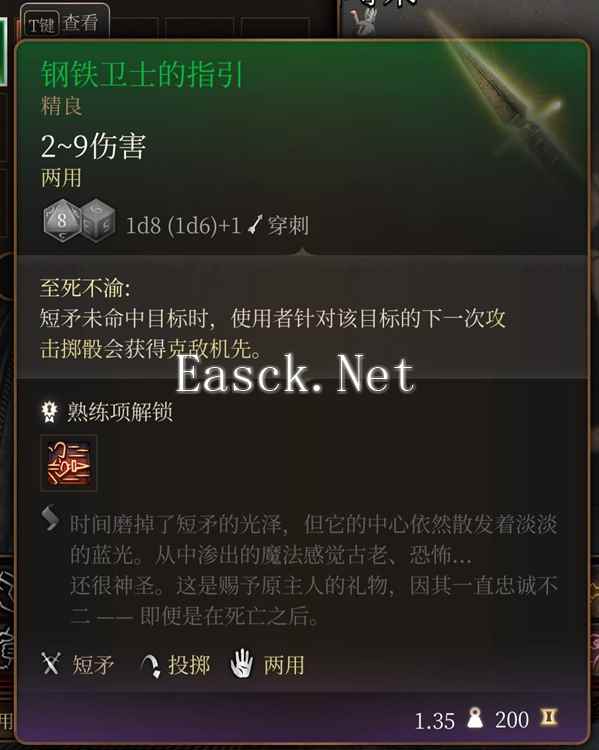The width and height of the screenshot is (599, 750).
Task: Click the gold coin icon beside 200
Action: click(x=548, y=717)
